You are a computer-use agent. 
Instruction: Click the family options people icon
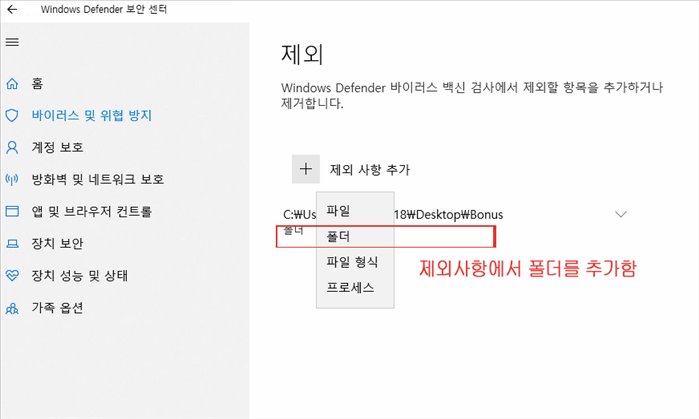point(12,308)
